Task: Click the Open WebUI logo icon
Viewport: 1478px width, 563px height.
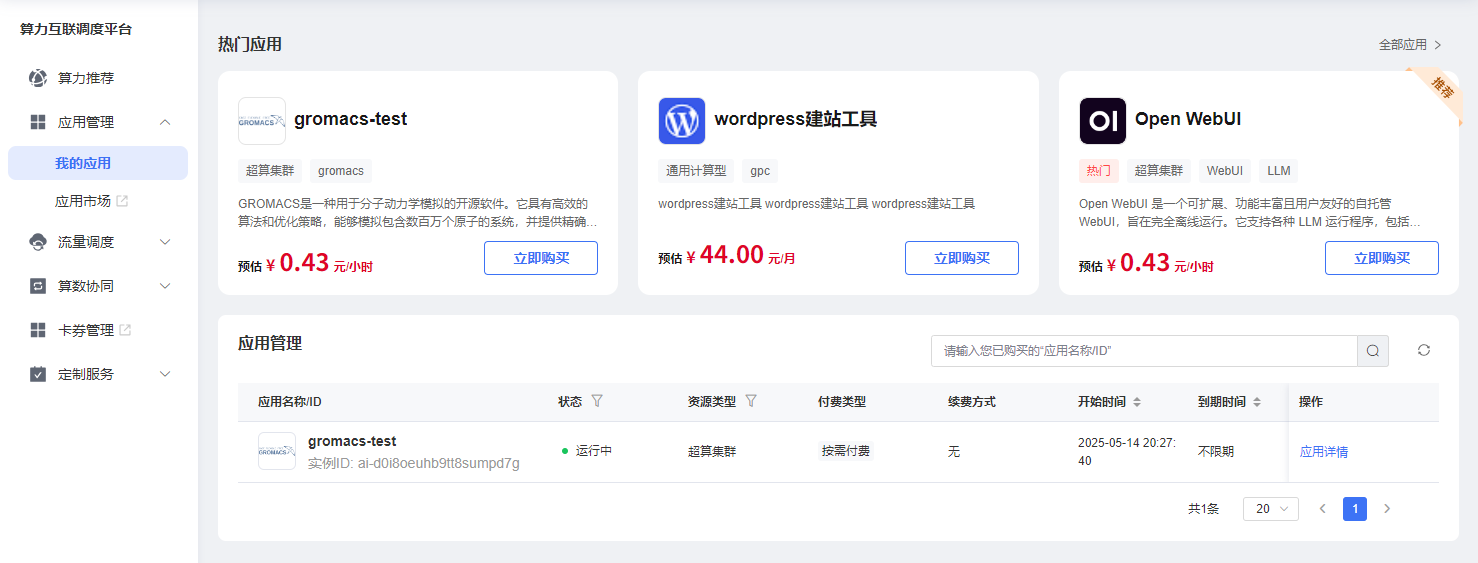Action: pyautogui.click(x=1102, y=121)
